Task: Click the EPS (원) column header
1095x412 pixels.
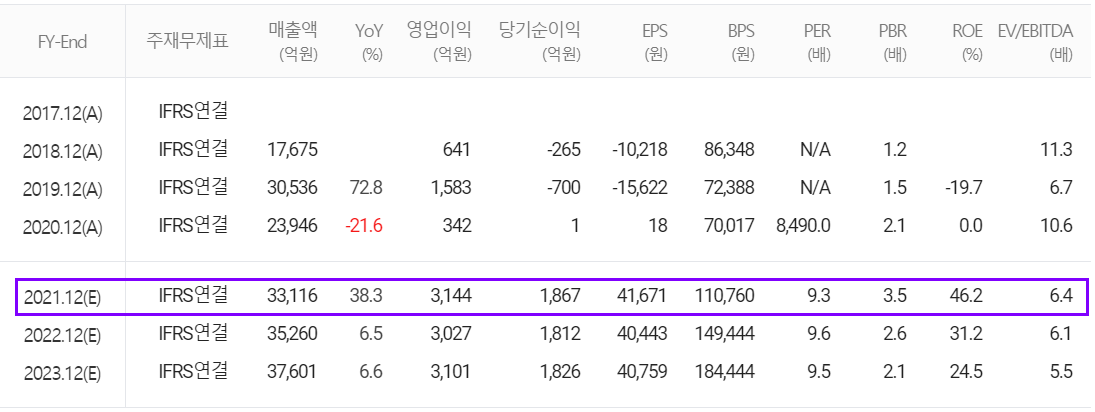Action: point(654,41)
